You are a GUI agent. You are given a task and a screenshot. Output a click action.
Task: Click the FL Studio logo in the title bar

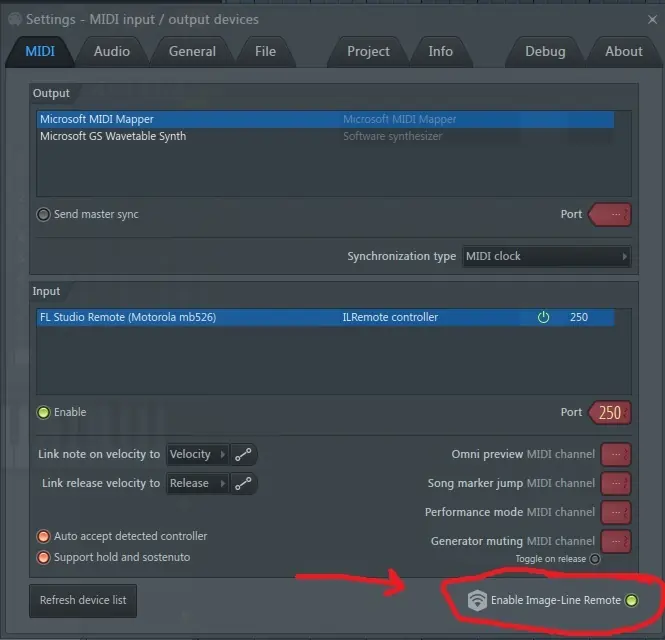pyautogui.click(x=15, y=19)
